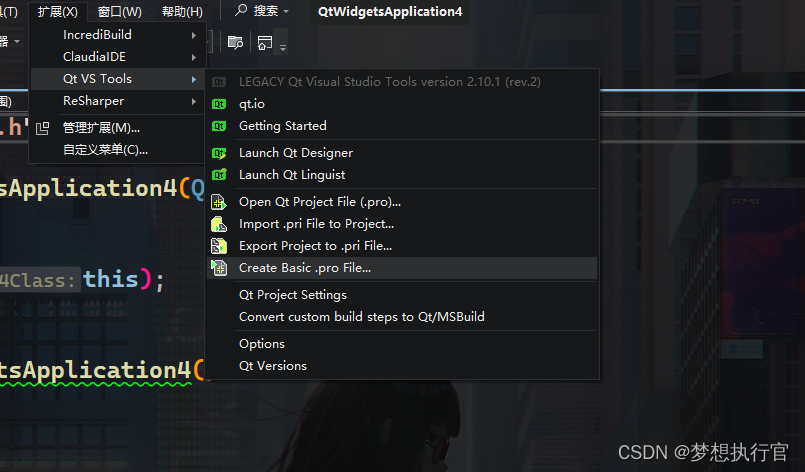The height and width of the screenshot is (472, 805).
Task: Click the LEGACY Qt Visual Studio Tools version text
Action: (390, 82)
